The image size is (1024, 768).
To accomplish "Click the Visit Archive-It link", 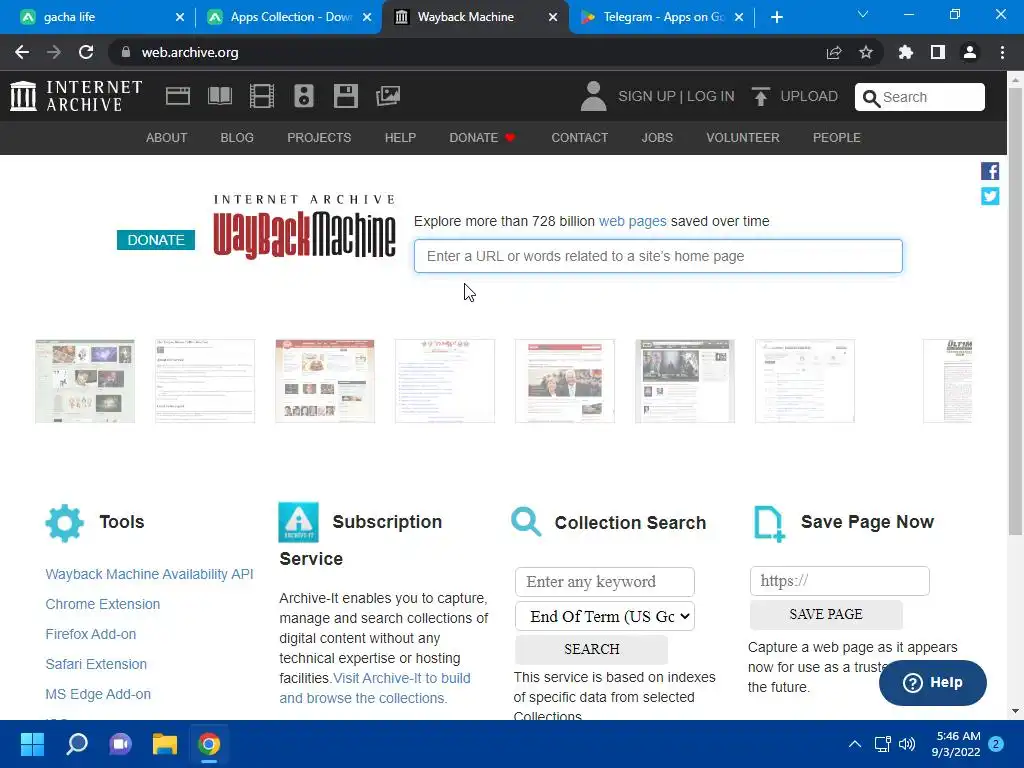I will [375, 688].
